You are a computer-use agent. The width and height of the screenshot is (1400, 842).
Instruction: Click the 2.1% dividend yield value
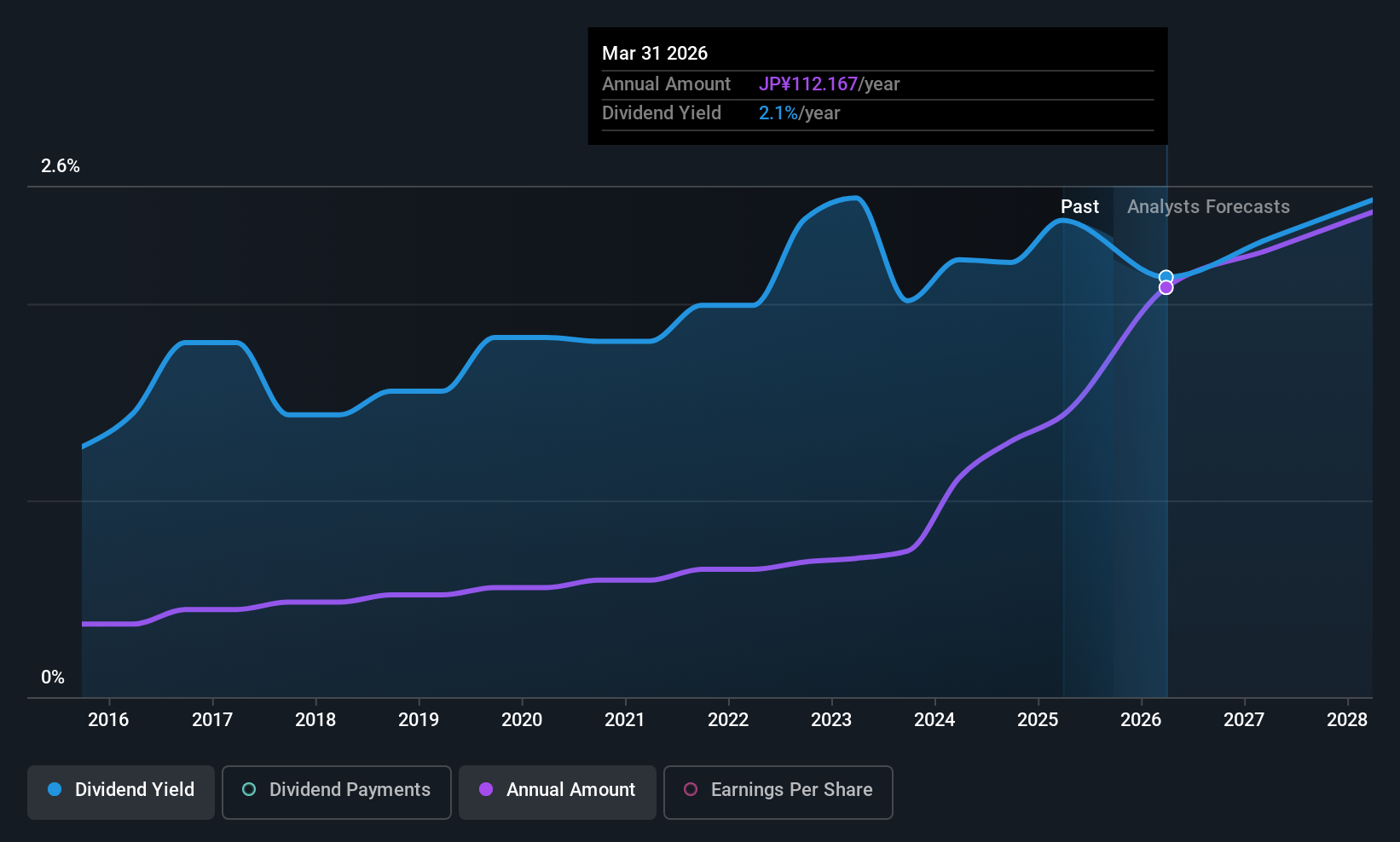click(x=778, y=112)
